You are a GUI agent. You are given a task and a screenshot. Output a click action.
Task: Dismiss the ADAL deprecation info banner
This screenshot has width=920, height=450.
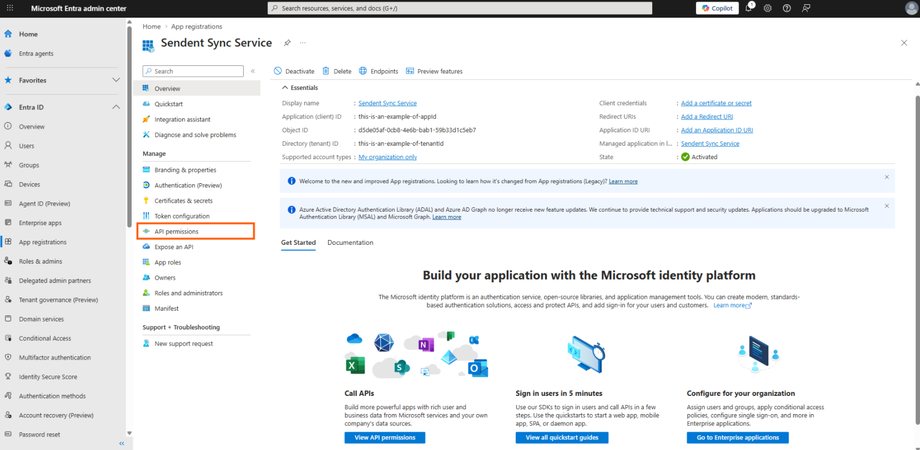pos(886,206)
